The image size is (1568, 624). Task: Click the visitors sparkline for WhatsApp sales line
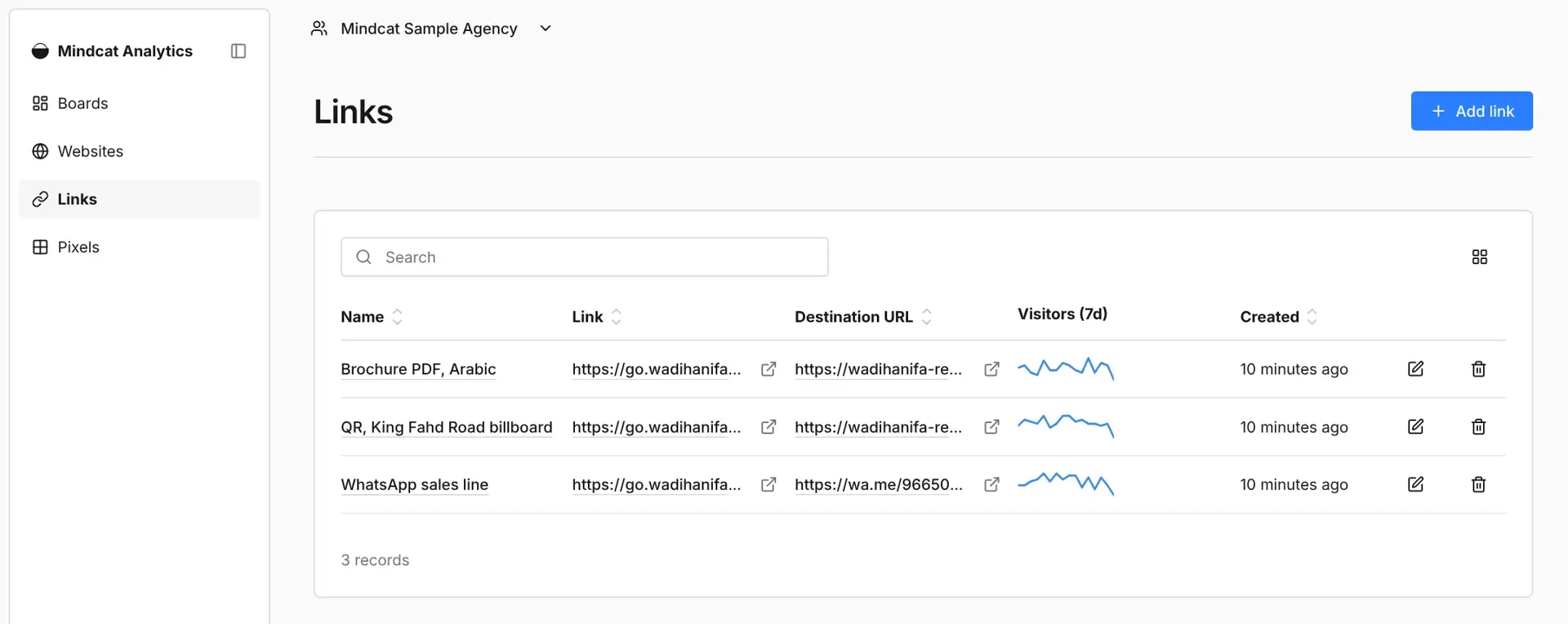(1066, 484)
